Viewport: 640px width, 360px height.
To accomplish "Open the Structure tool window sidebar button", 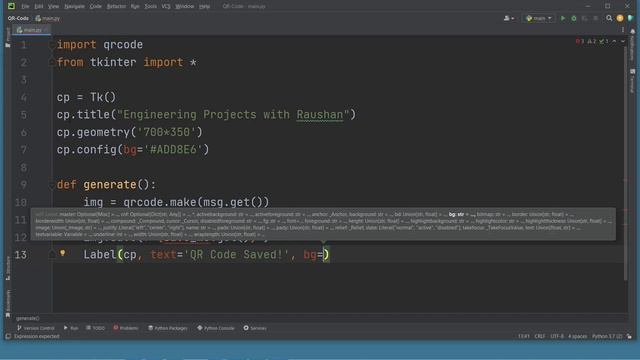I will 8,268.
